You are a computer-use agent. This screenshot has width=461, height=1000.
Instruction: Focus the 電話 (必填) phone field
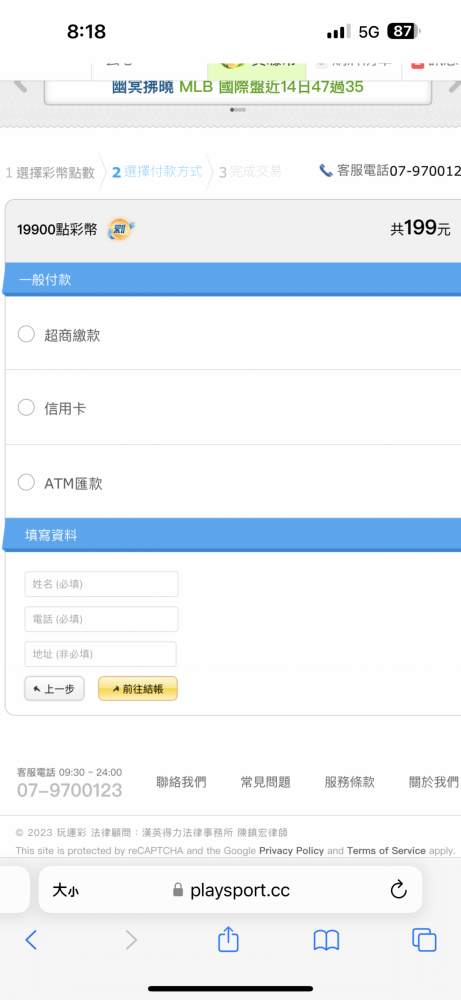click(x=101, y=619)
